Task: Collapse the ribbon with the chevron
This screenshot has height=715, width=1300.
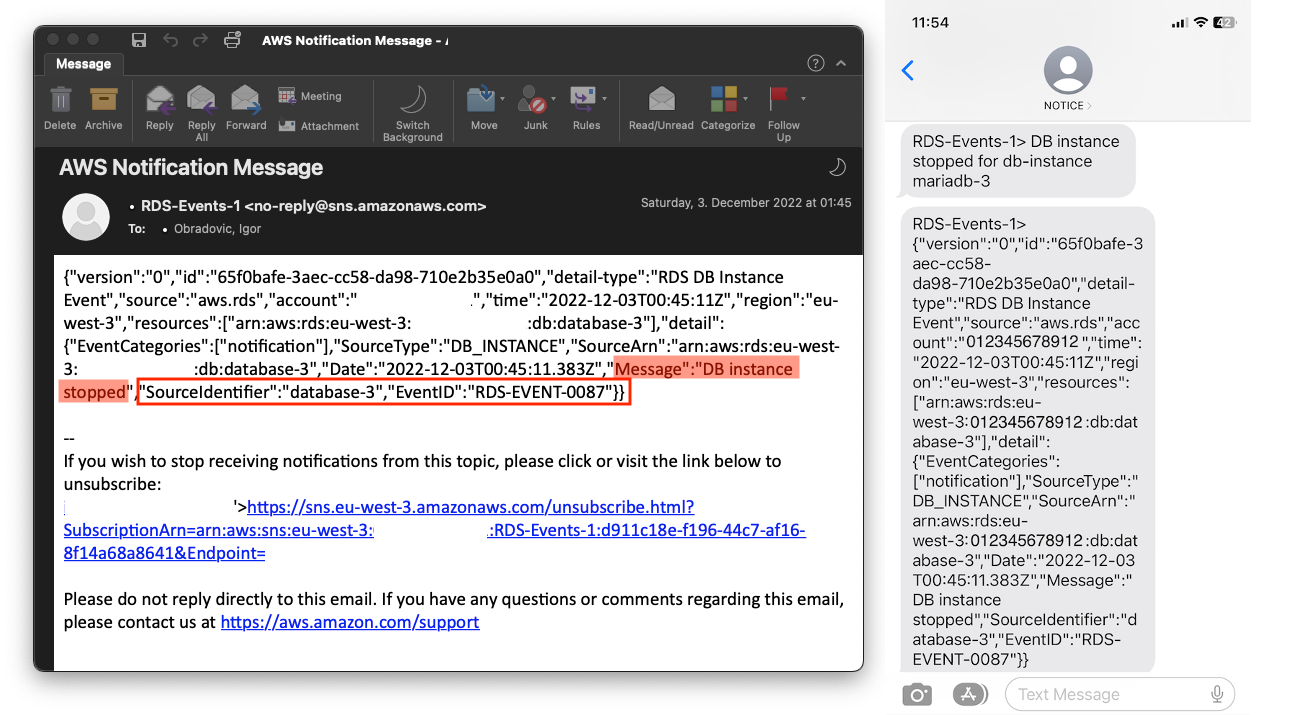Action: [x=841, y=63]
